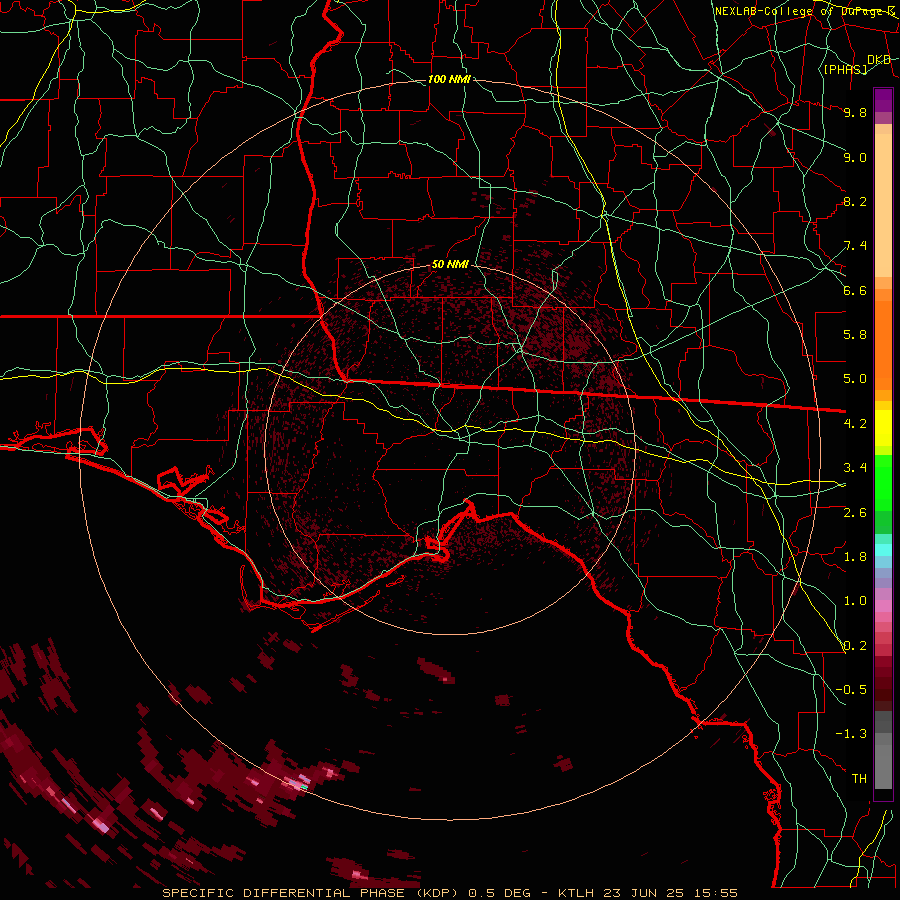This screenshot has width=900, height=900.
Task: Click the 8.2 legend value
Action: [x=855, y=201]
